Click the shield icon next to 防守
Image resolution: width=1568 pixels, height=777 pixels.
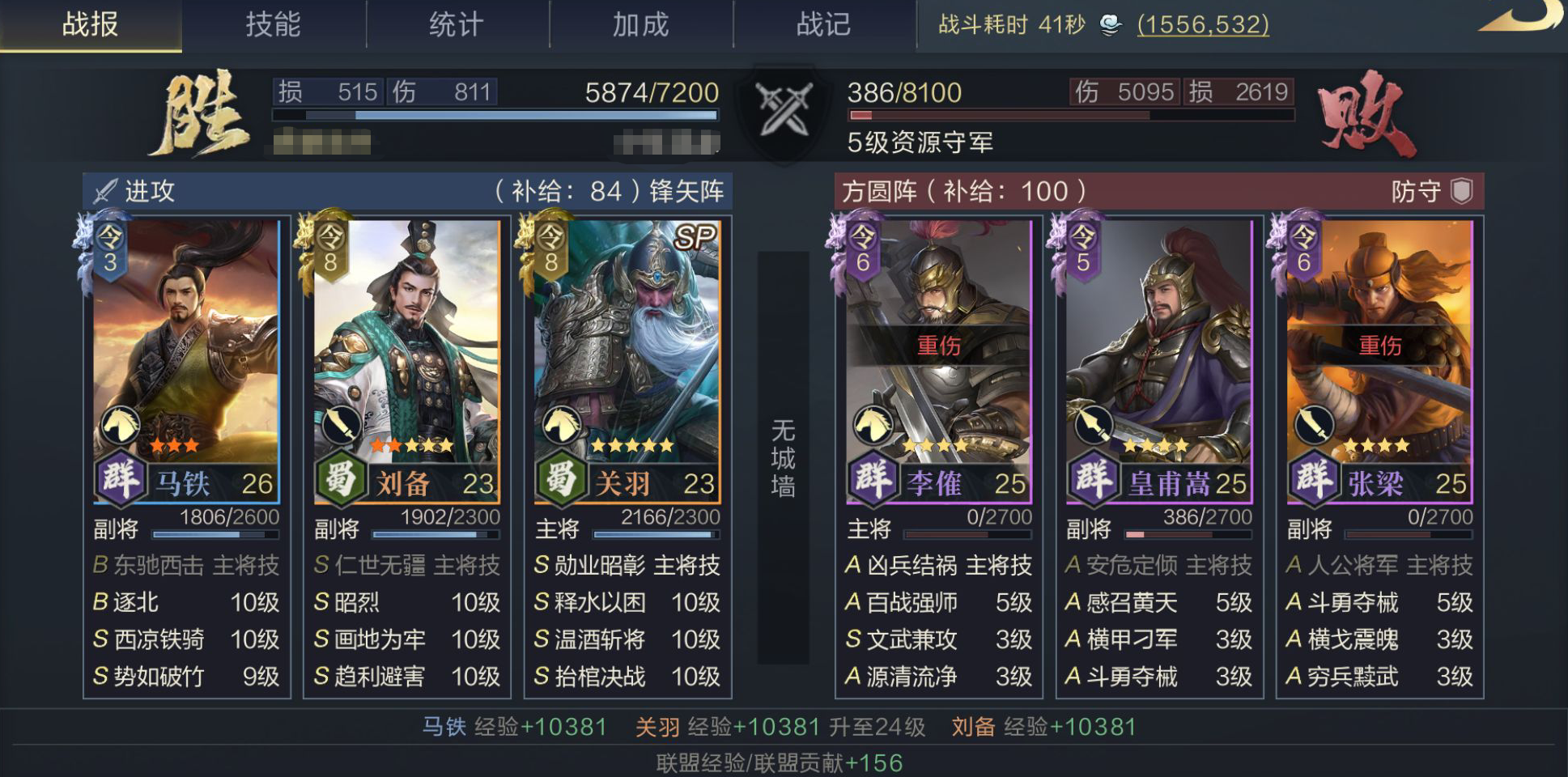1461,192
